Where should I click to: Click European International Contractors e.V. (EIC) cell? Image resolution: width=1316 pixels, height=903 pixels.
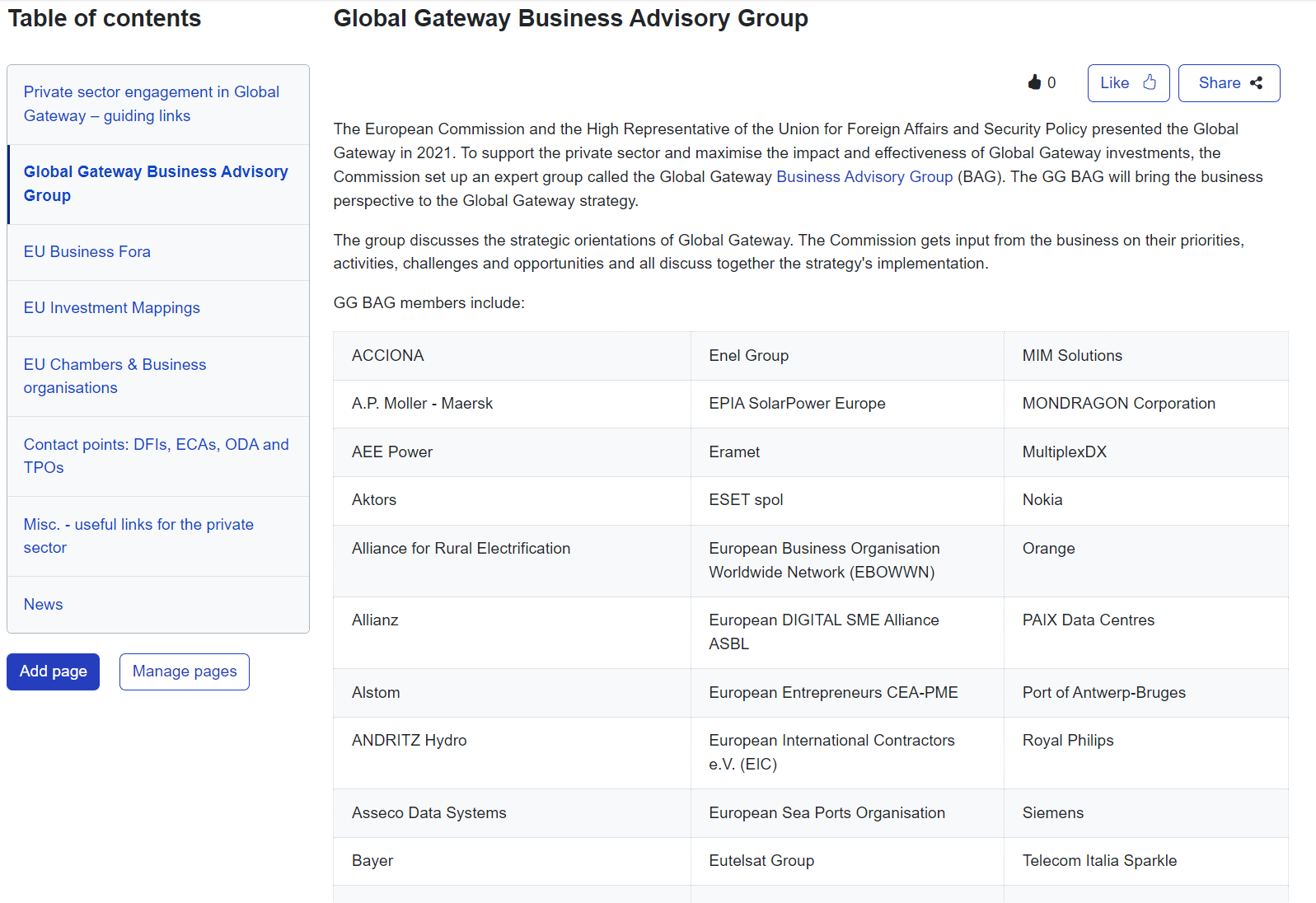pos(847,753)
